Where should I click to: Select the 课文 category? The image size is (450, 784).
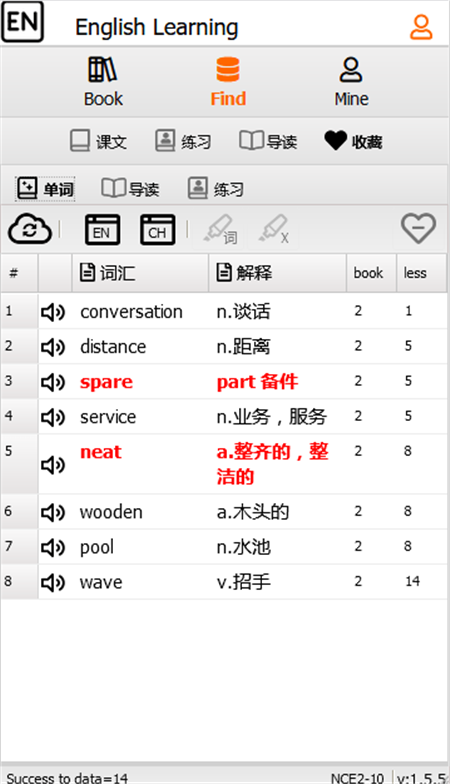(x=98, y=142)
